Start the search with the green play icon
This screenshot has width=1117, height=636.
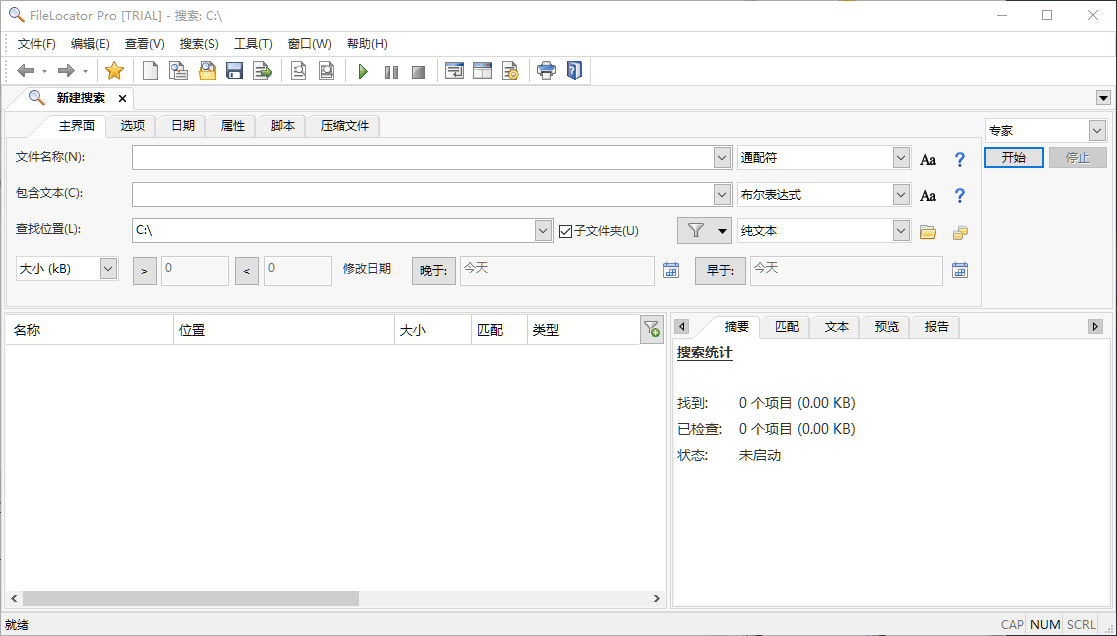[x=363, y=70]
